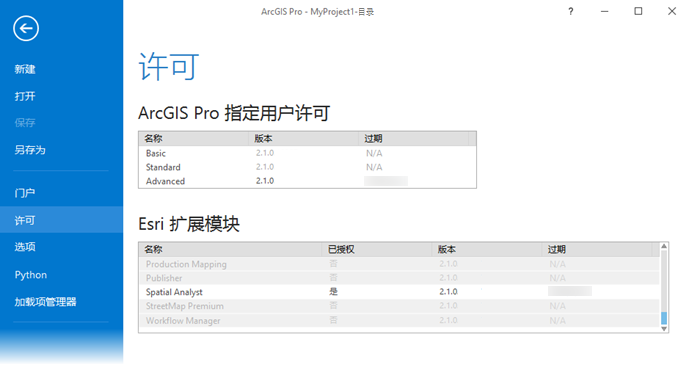This screenshot has width=689, height=365.
Task: Select 新建 in the sidebar
Action: pos(25,69)
